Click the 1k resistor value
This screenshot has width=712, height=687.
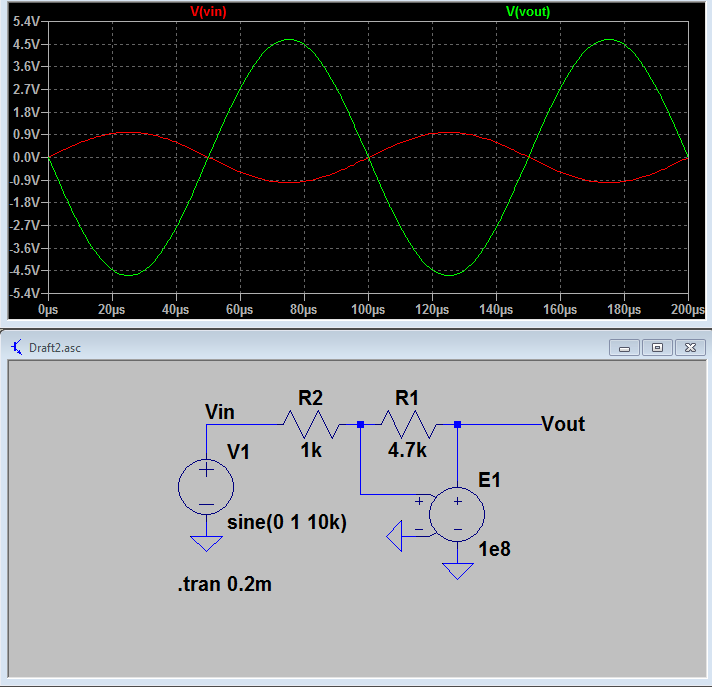coord(311,450)
